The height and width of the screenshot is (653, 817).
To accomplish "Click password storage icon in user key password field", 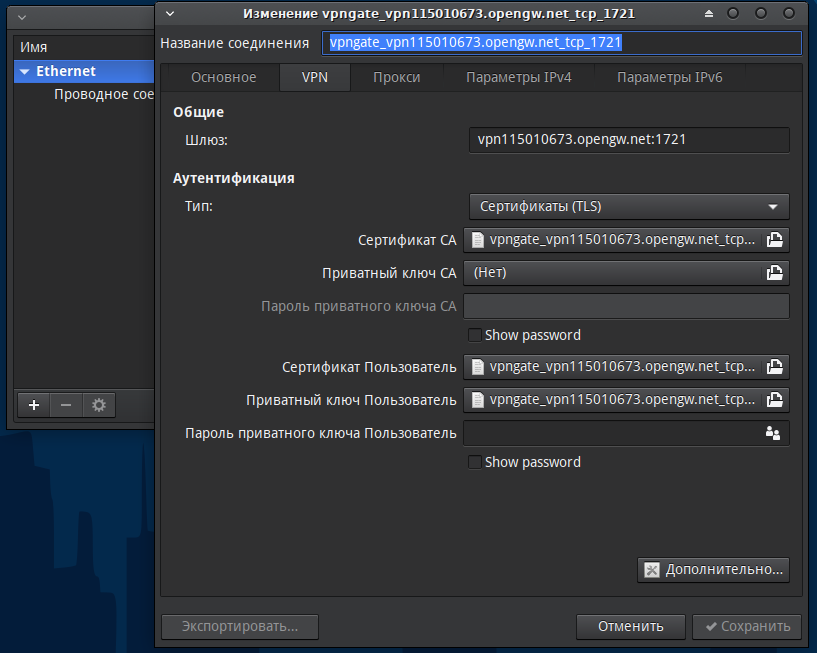I will [x=772, y=433].
